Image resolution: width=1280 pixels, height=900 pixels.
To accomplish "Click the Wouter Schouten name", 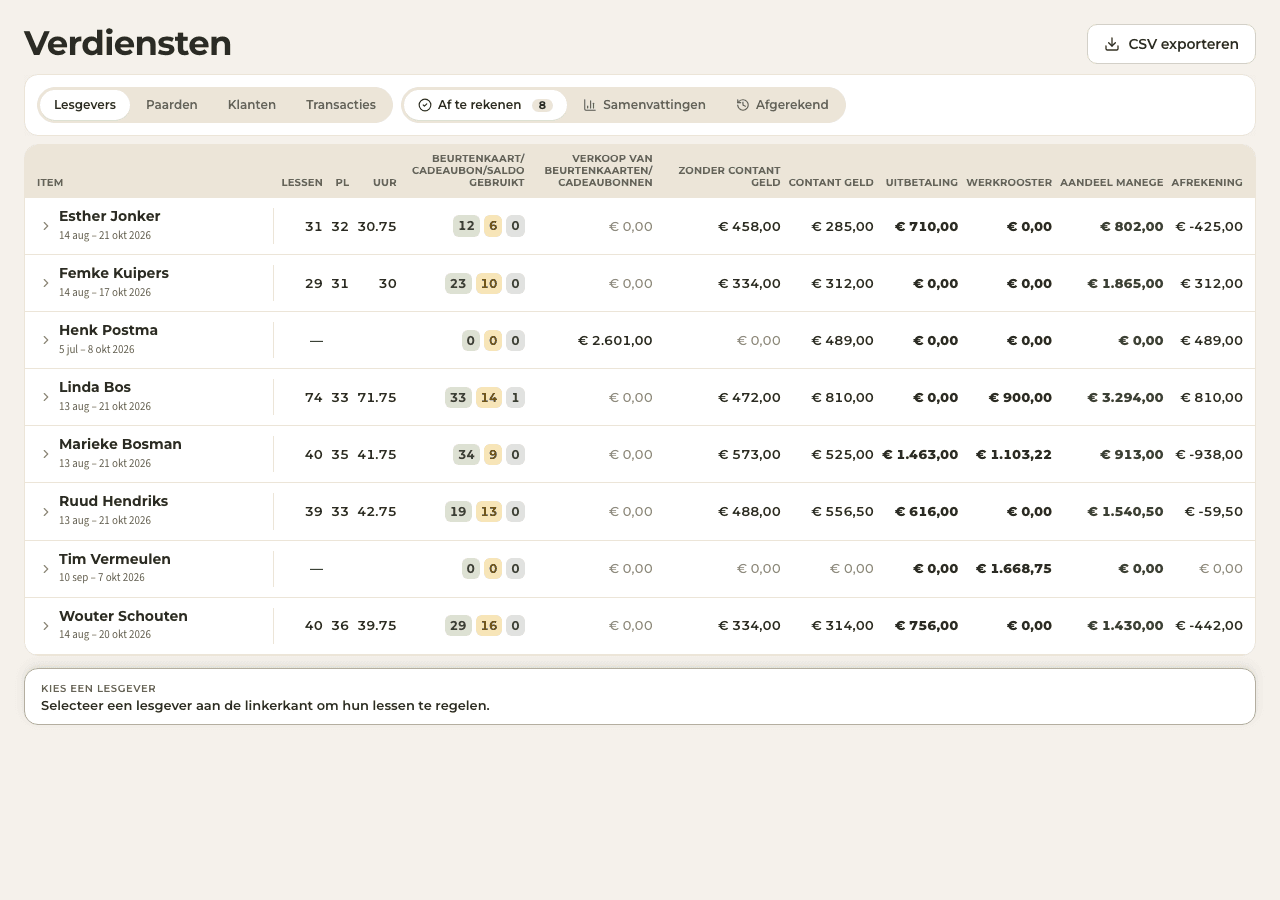I will pos(123,616).
